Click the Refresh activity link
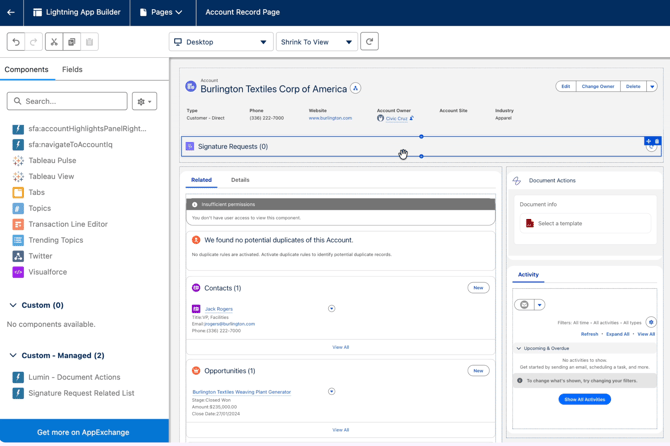The height and width of the screenshot is (446, 670). (589, 334)
